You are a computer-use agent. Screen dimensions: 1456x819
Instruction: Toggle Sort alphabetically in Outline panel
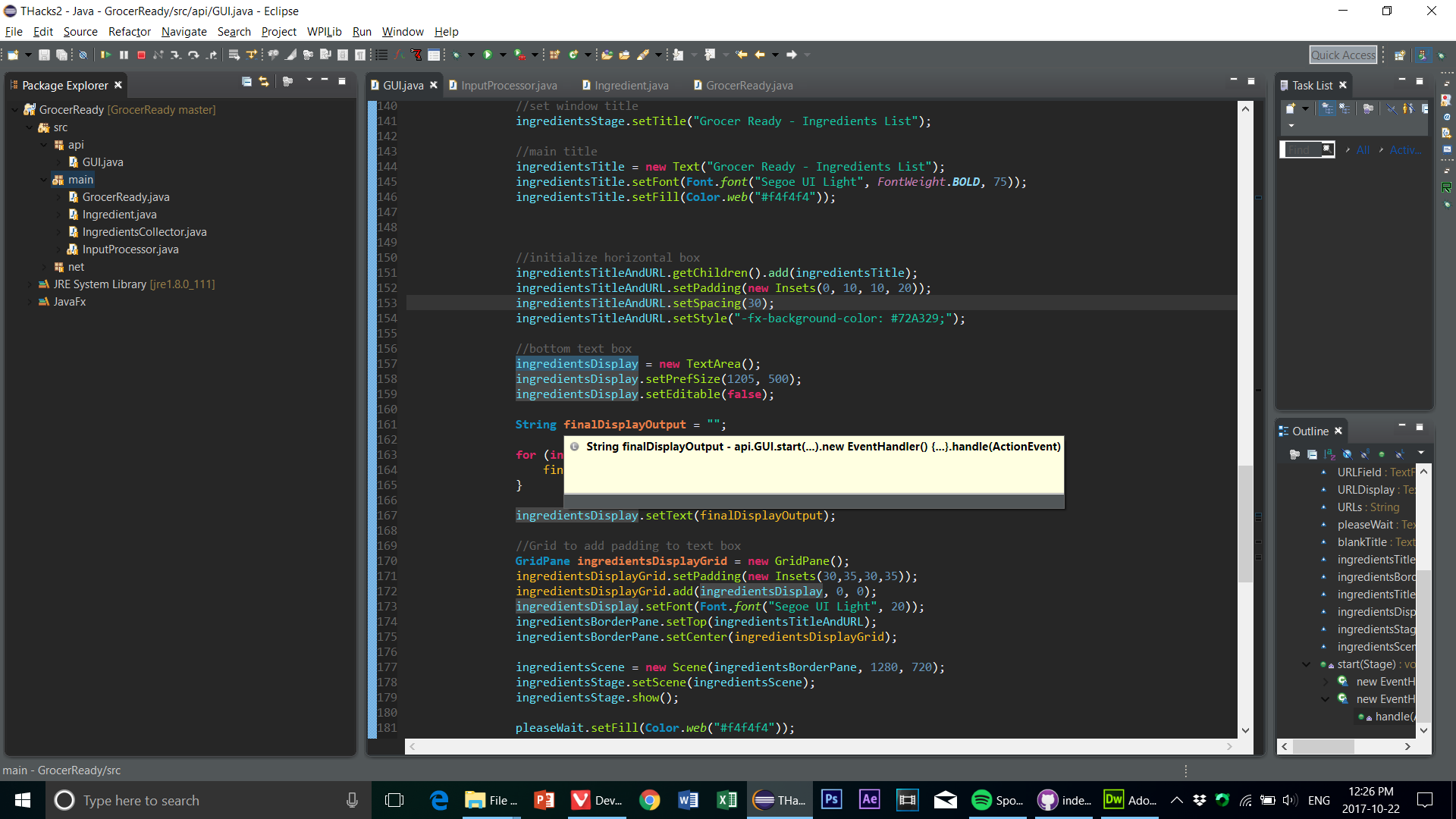pyautogui.click(x=1329, y=454)
